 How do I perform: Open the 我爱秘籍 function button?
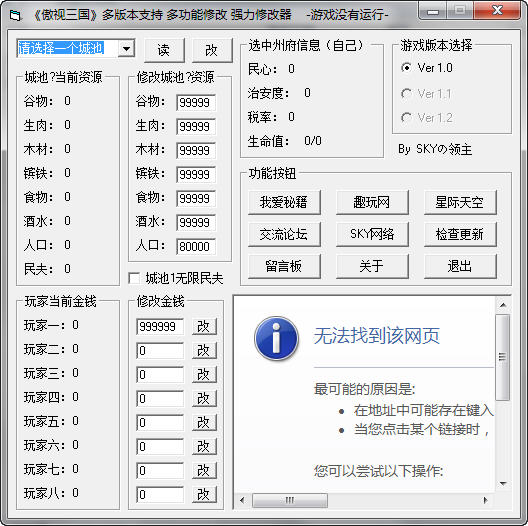point(284,202)
